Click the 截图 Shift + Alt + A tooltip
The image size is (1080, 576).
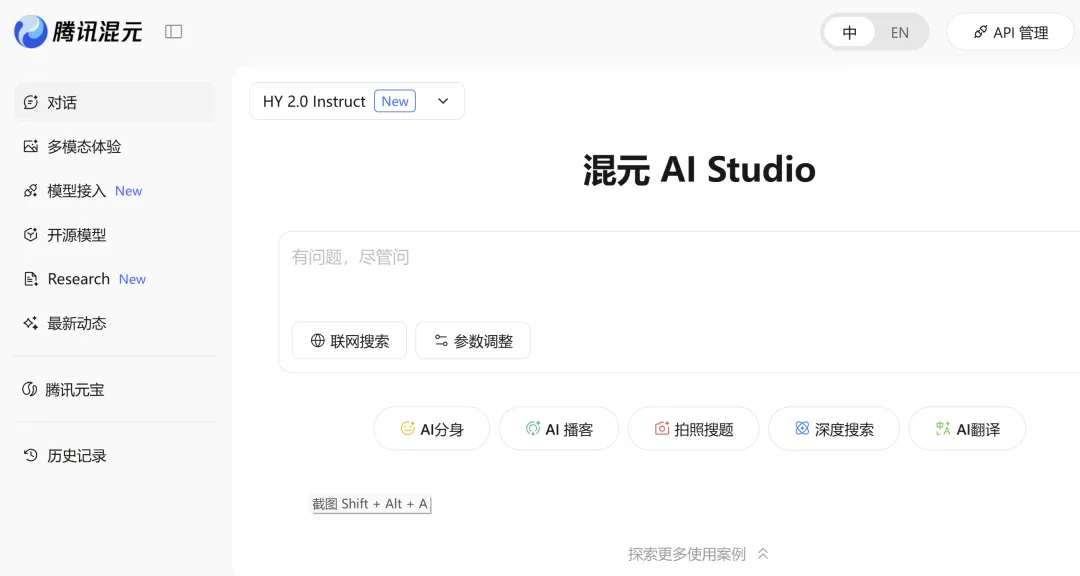click(371, 504)
